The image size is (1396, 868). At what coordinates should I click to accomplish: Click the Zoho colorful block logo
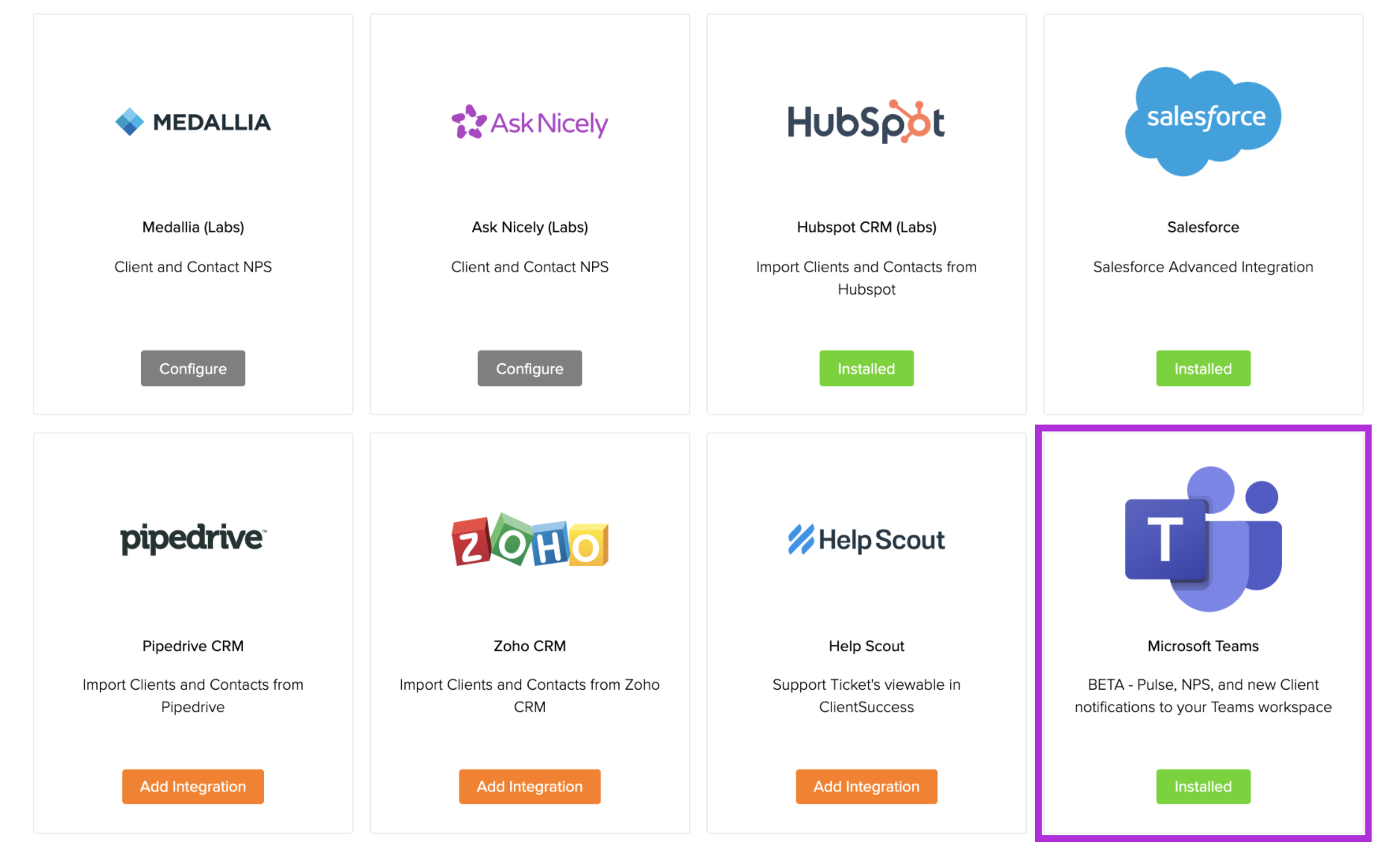coord(529,540)
